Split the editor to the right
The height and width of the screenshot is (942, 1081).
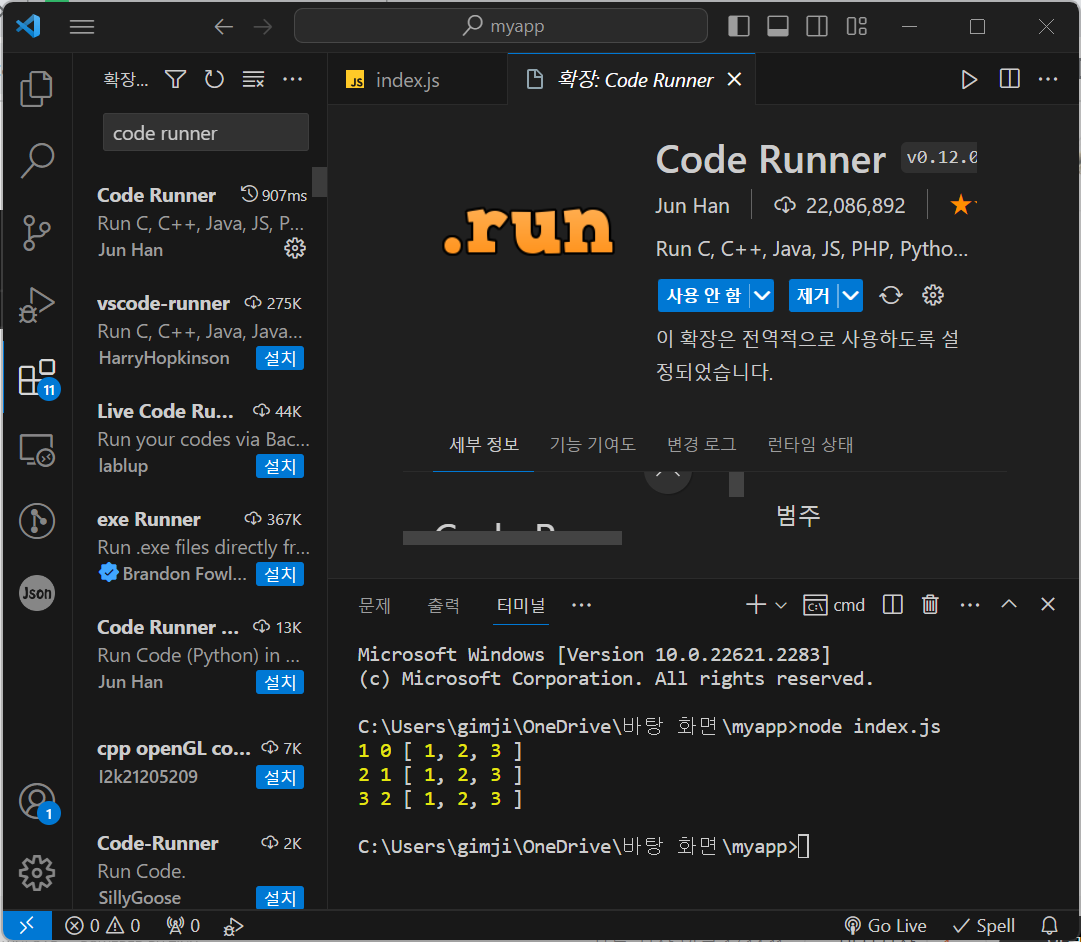click(1009, 79)
